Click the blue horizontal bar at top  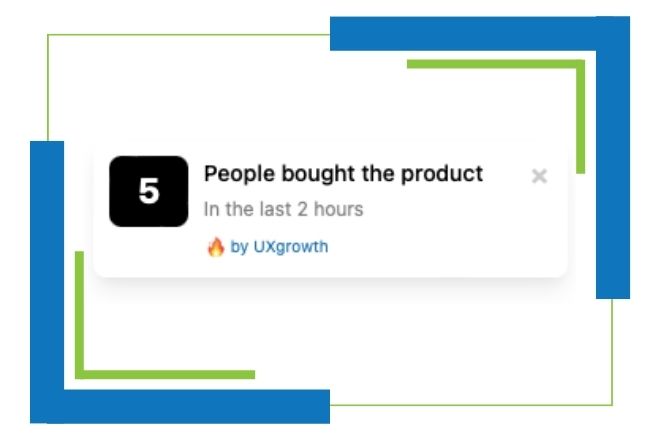[x=463, y=34]
